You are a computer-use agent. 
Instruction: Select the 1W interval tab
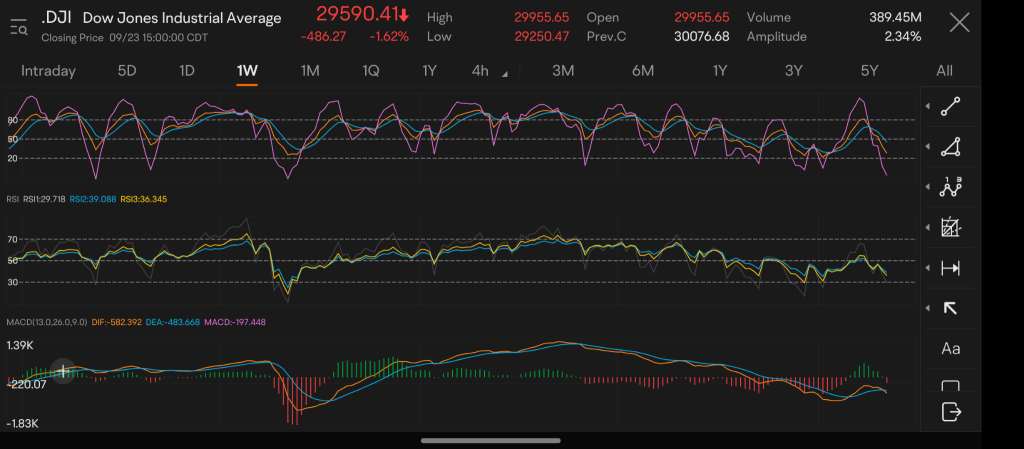[248, 71]
